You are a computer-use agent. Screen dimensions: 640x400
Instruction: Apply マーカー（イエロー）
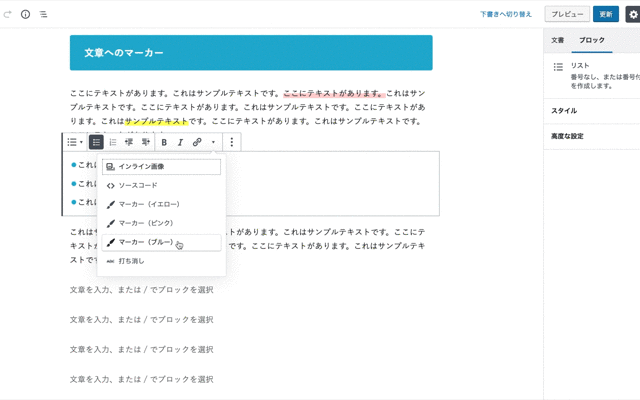click(x=161, y=204)
